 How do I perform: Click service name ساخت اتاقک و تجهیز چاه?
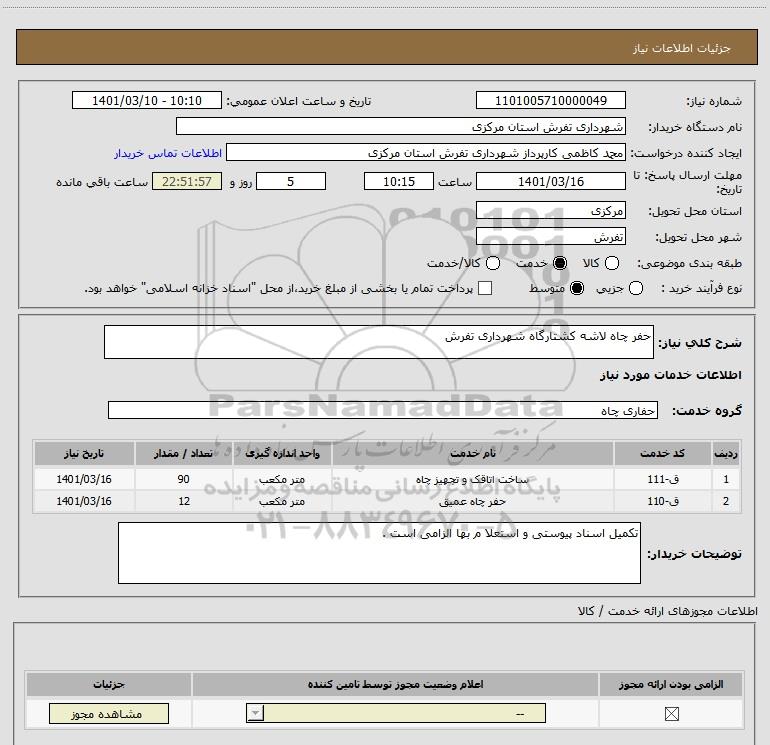pos(472,479)
